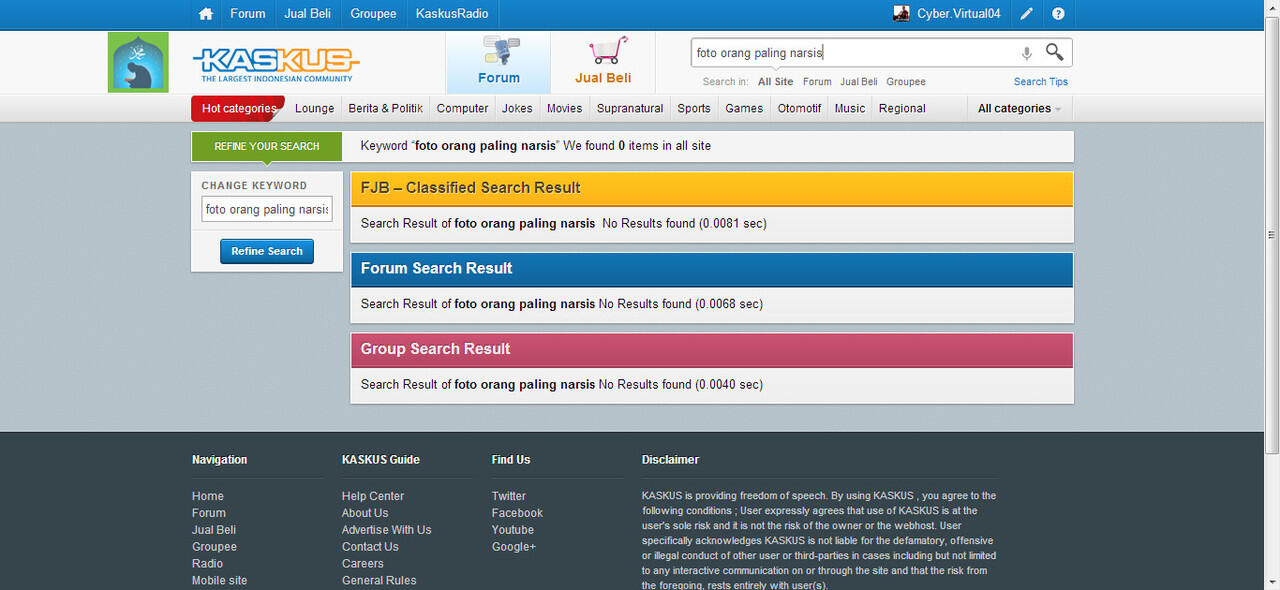This screenshot has height=590, width=1280.
Task: Open the Twitter link in Find Us
Action: tap(509, 496)
